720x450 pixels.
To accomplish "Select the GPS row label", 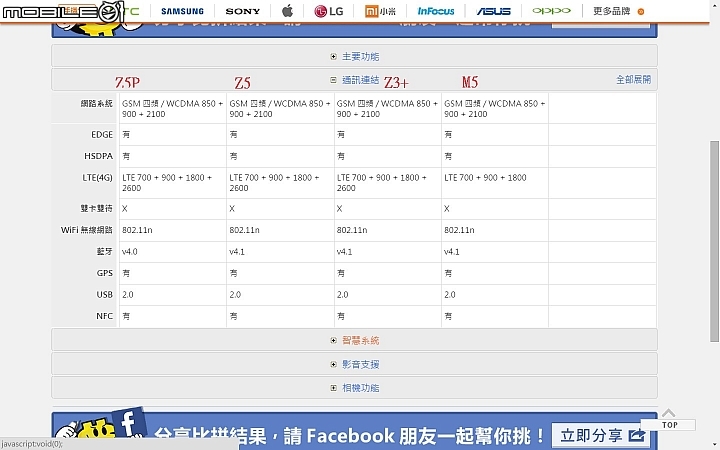I will coord(105,273).
